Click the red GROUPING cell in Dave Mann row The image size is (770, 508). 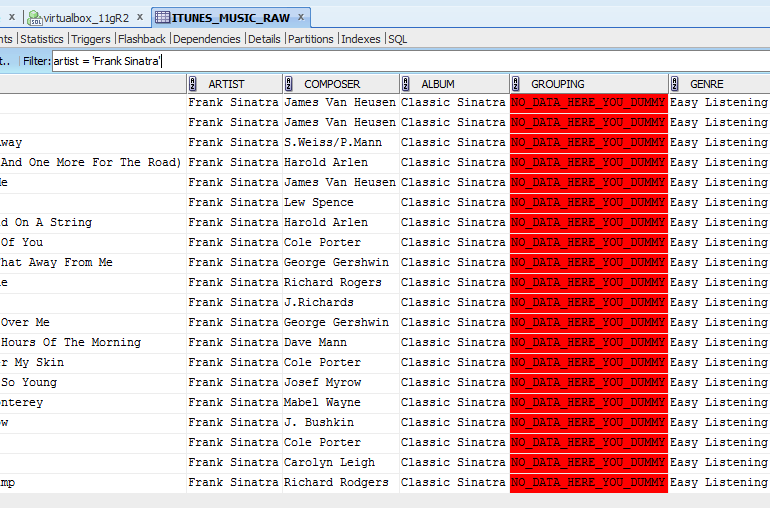589,342
